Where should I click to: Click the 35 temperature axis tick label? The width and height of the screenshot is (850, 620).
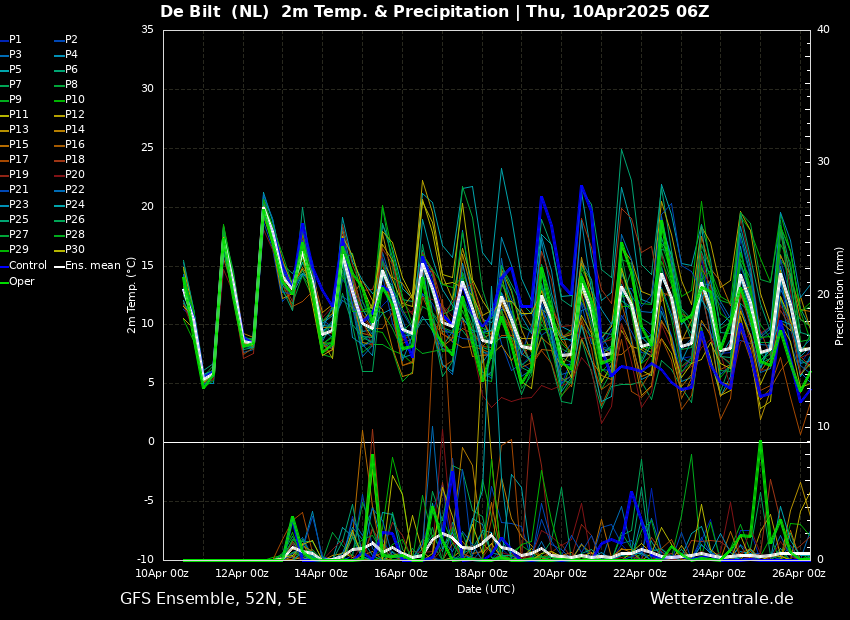tap(147, 29)
